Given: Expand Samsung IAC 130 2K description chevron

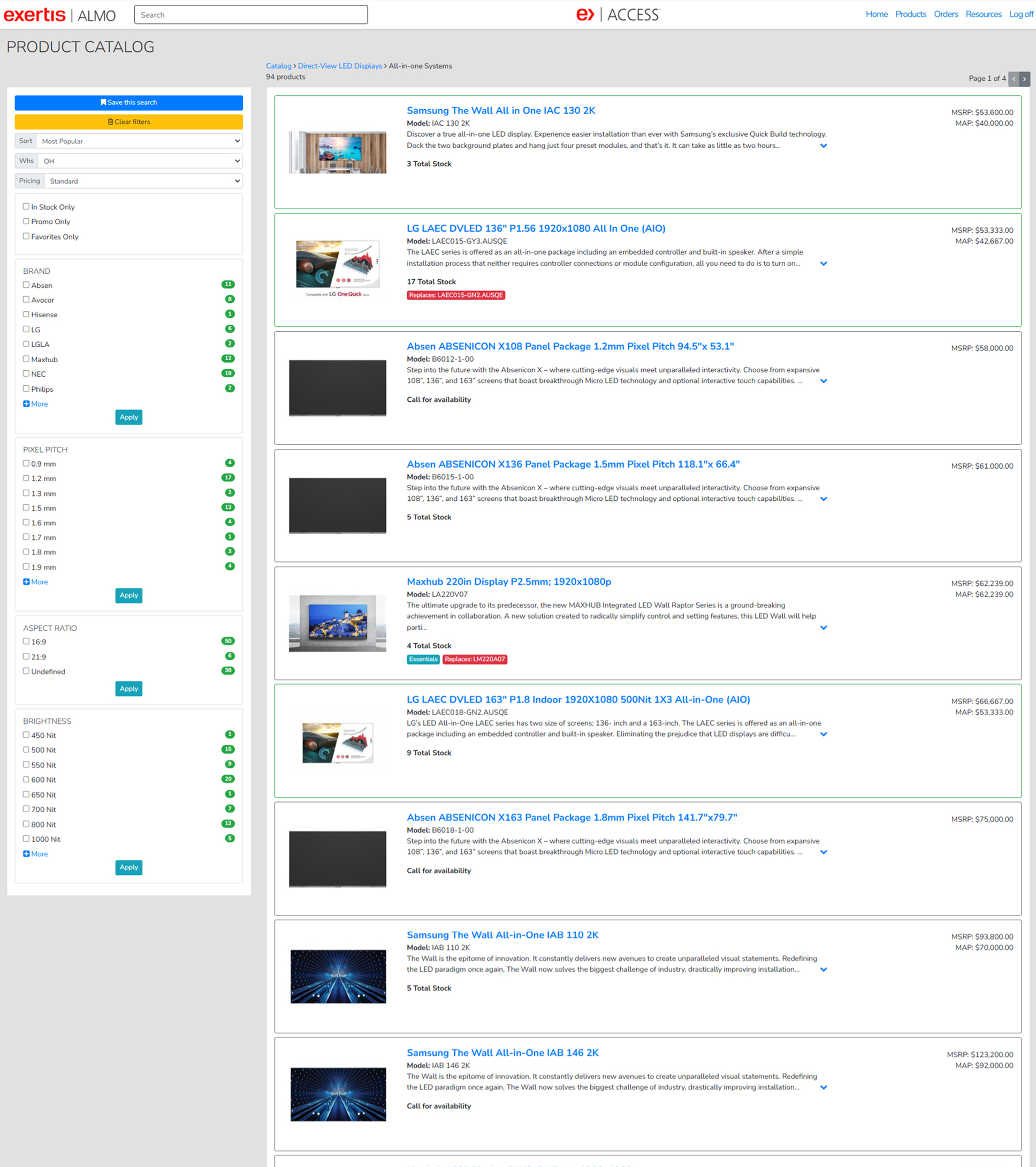Looking at the screenshot, I should (x=824, y=146).
